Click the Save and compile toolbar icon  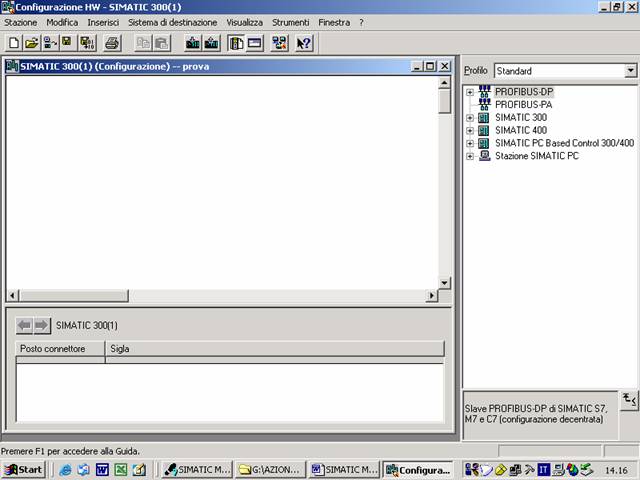[x=86, y=43]
